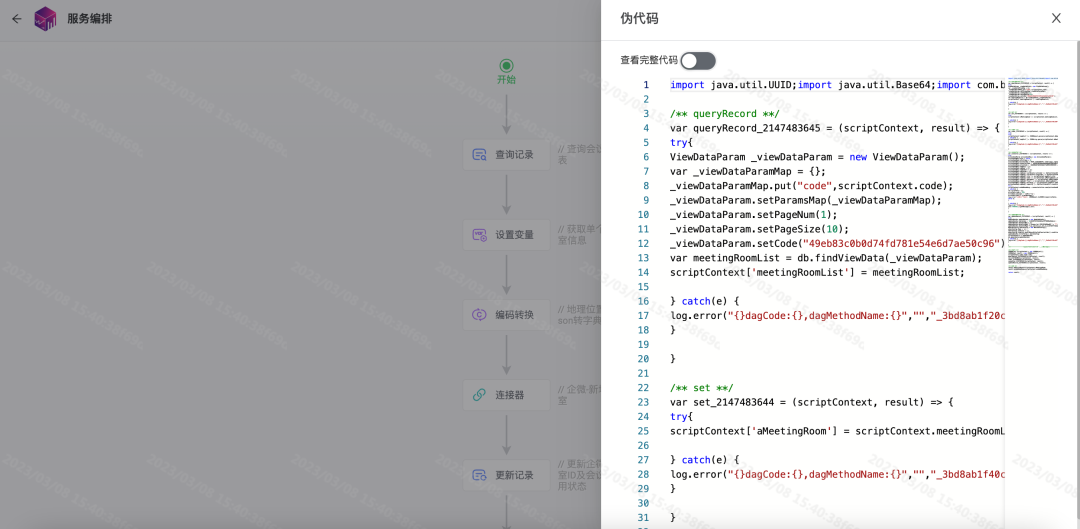Click the back arrow icon
Screen dimensions: 1080x529
[17, 19]
